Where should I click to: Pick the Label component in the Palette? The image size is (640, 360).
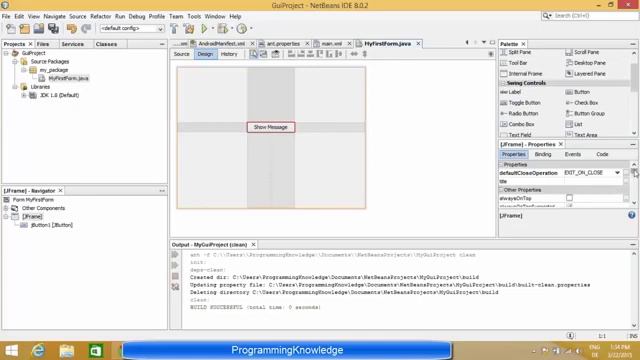pyautogui.click(x=511, y=92)
